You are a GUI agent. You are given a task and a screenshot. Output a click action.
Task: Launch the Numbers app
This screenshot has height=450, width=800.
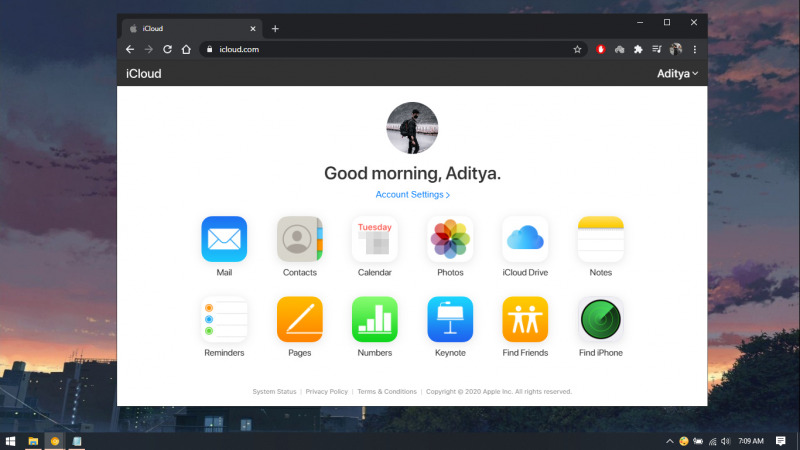374,319
